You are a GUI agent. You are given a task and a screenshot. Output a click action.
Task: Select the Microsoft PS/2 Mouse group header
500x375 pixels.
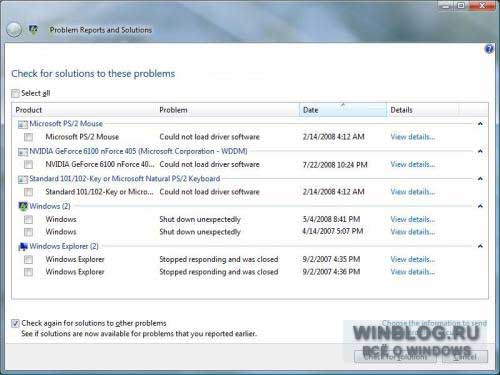[66, 124]
